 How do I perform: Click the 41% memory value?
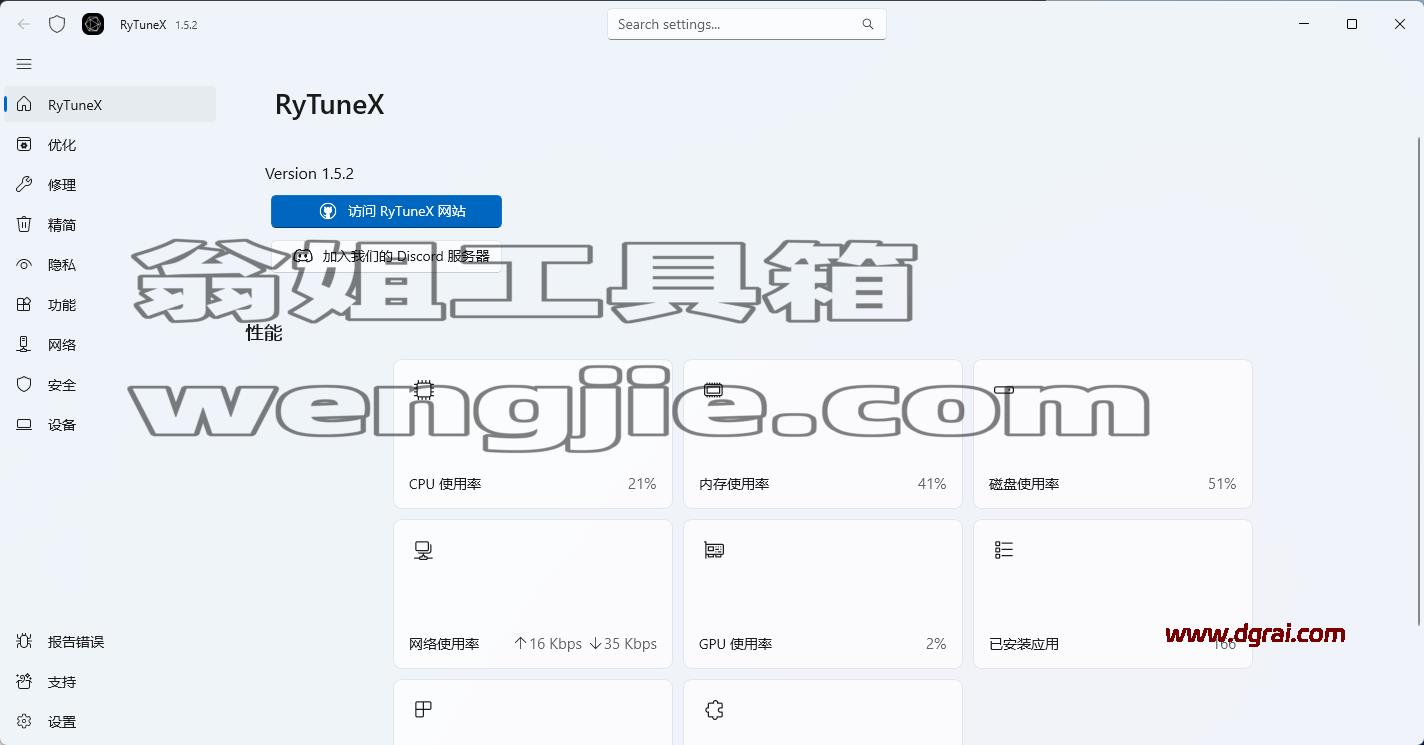point(932,484)
